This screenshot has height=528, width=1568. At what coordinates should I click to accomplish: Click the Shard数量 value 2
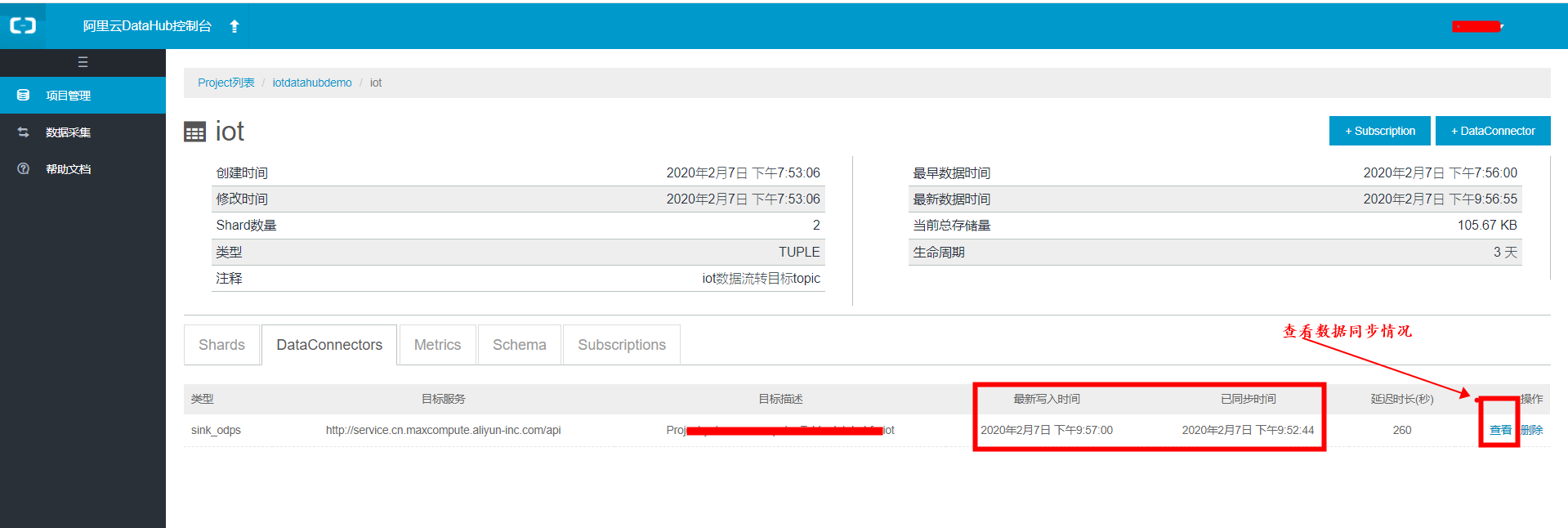816,225
